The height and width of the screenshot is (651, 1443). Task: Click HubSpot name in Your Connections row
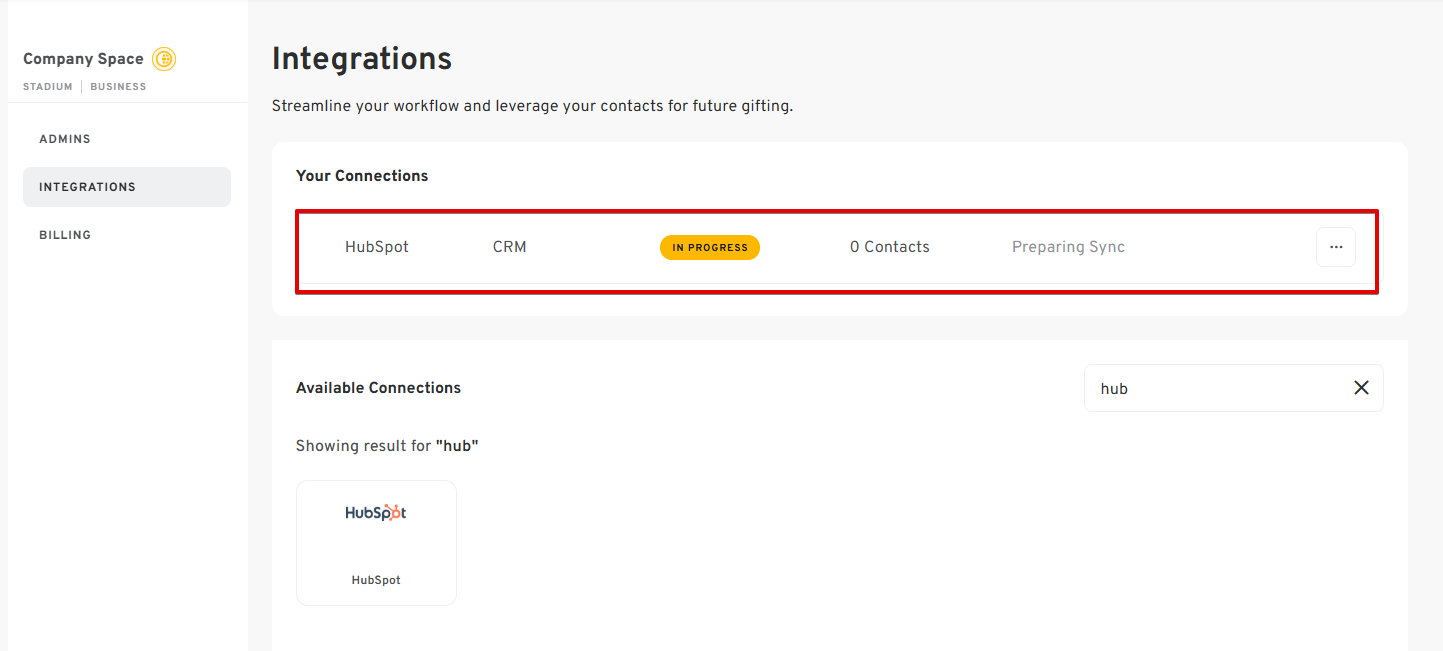pyautogui.click(x=377, y=247)
